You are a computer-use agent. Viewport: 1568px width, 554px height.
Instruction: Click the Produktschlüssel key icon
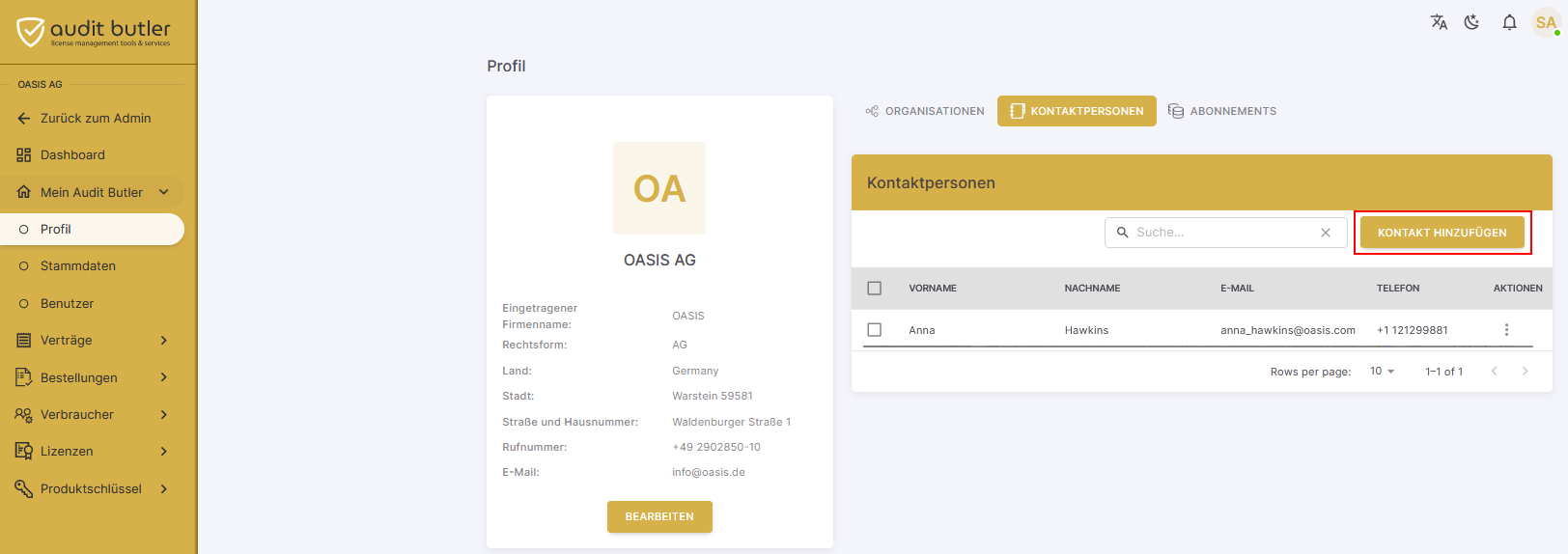coord(24,488)
